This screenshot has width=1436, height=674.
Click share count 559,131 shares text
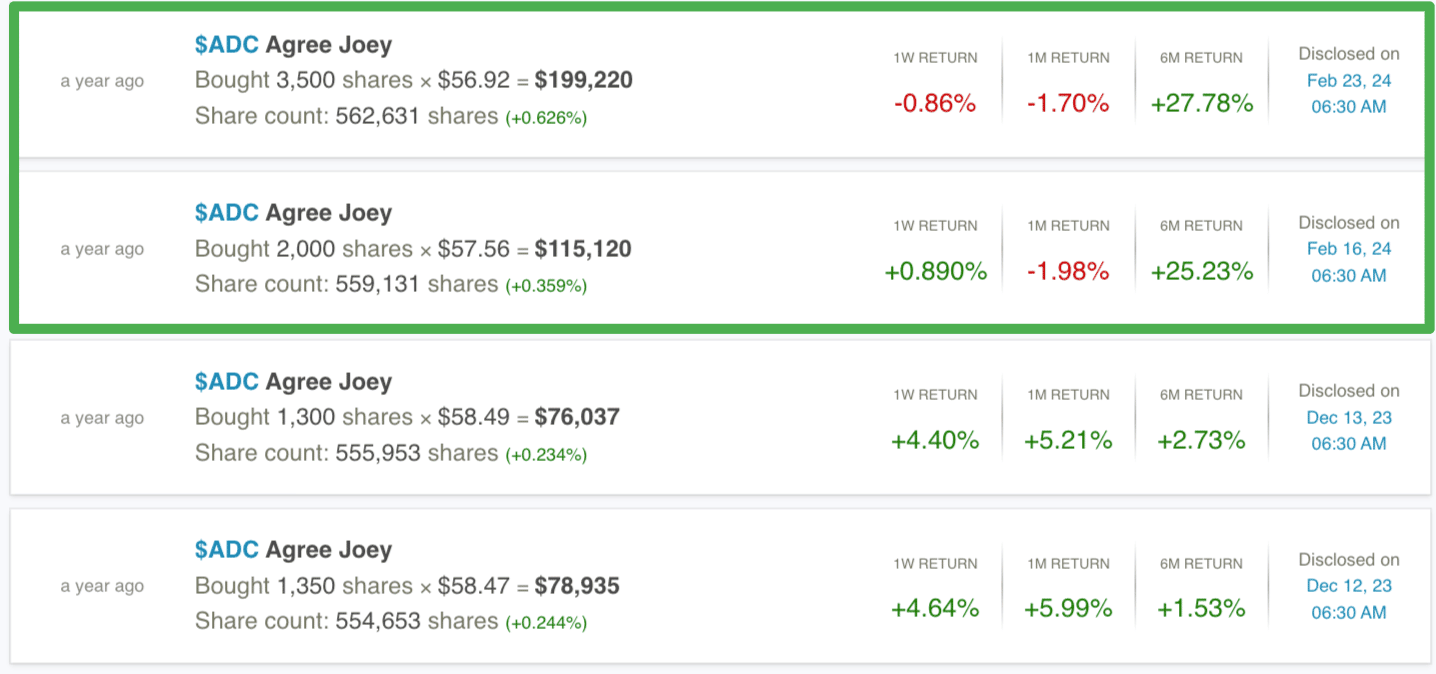click(347, 285)
